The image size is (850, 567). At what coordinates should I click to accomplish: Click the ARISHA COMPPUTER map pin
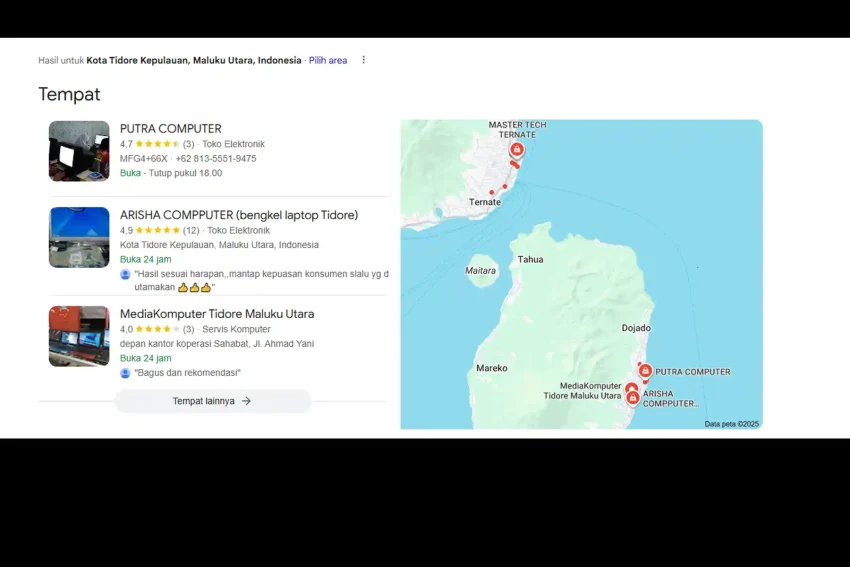coord(633,397)
